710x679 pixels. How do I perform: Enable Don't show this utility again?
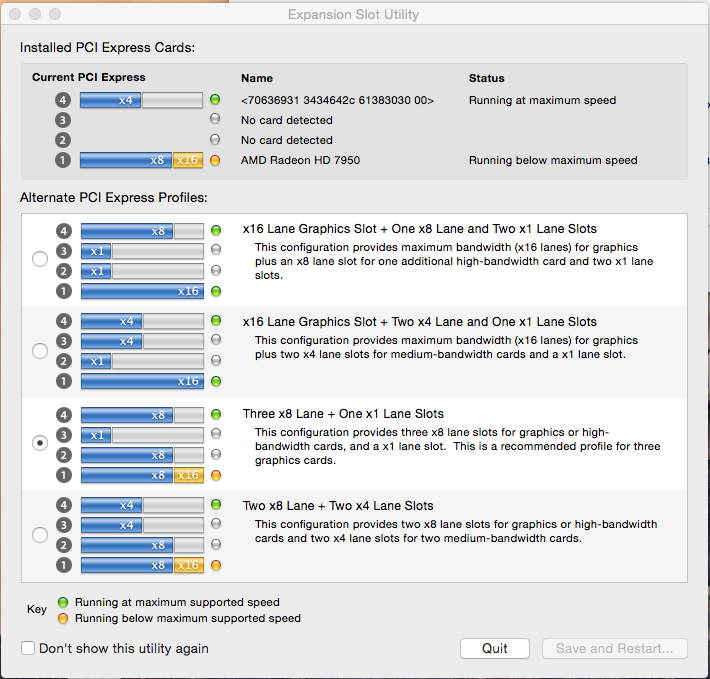pyautogui.click(x=28, y=648)
